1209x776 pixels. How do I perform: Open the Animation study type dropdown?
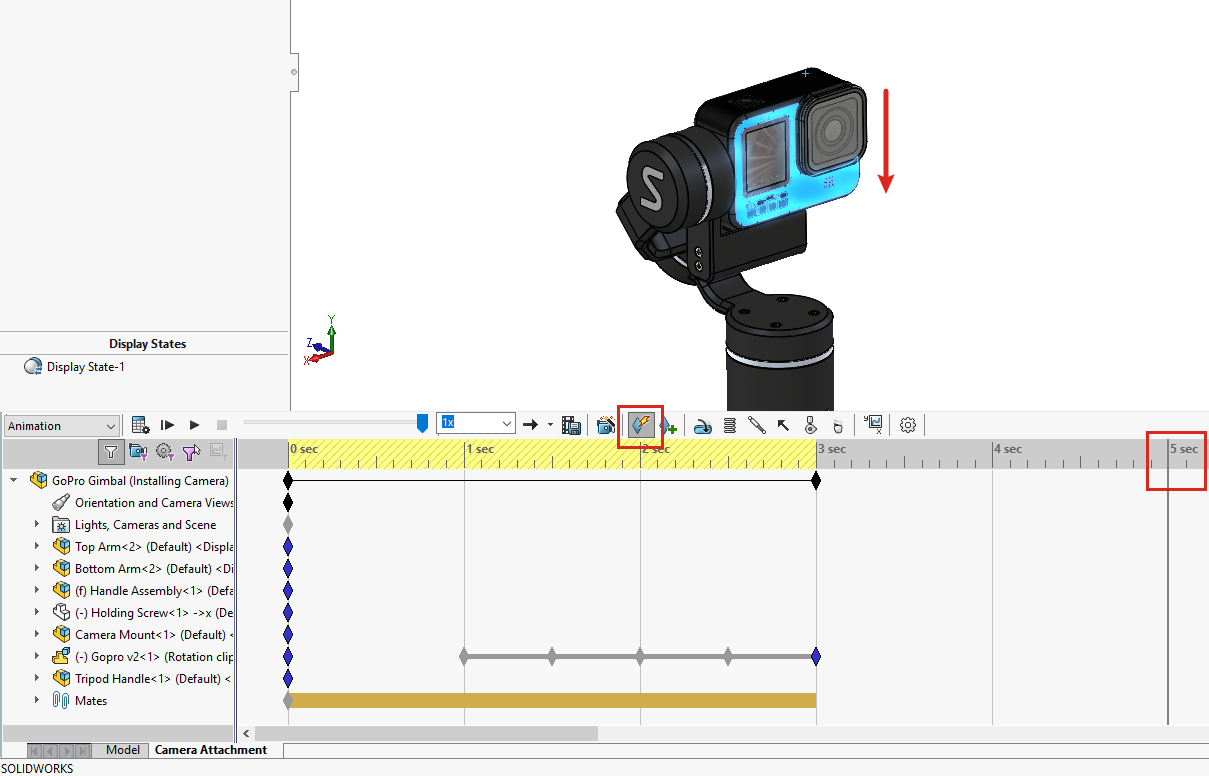click(x=61, y=426)
